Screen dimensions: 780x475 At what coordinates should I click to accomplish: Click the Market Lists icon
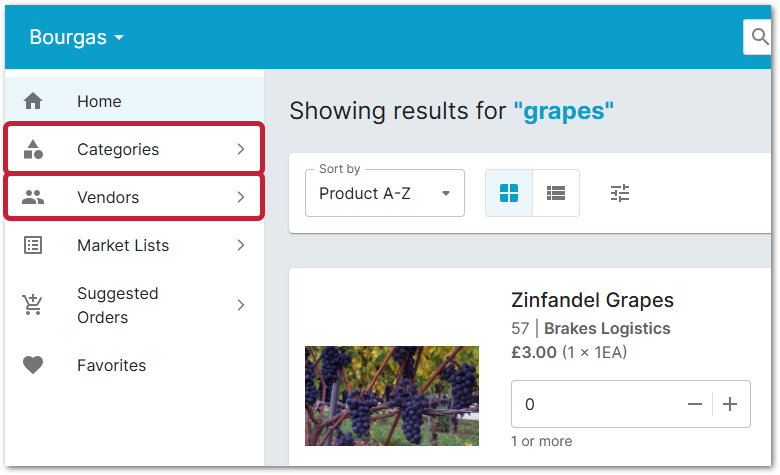pos(33,245)
